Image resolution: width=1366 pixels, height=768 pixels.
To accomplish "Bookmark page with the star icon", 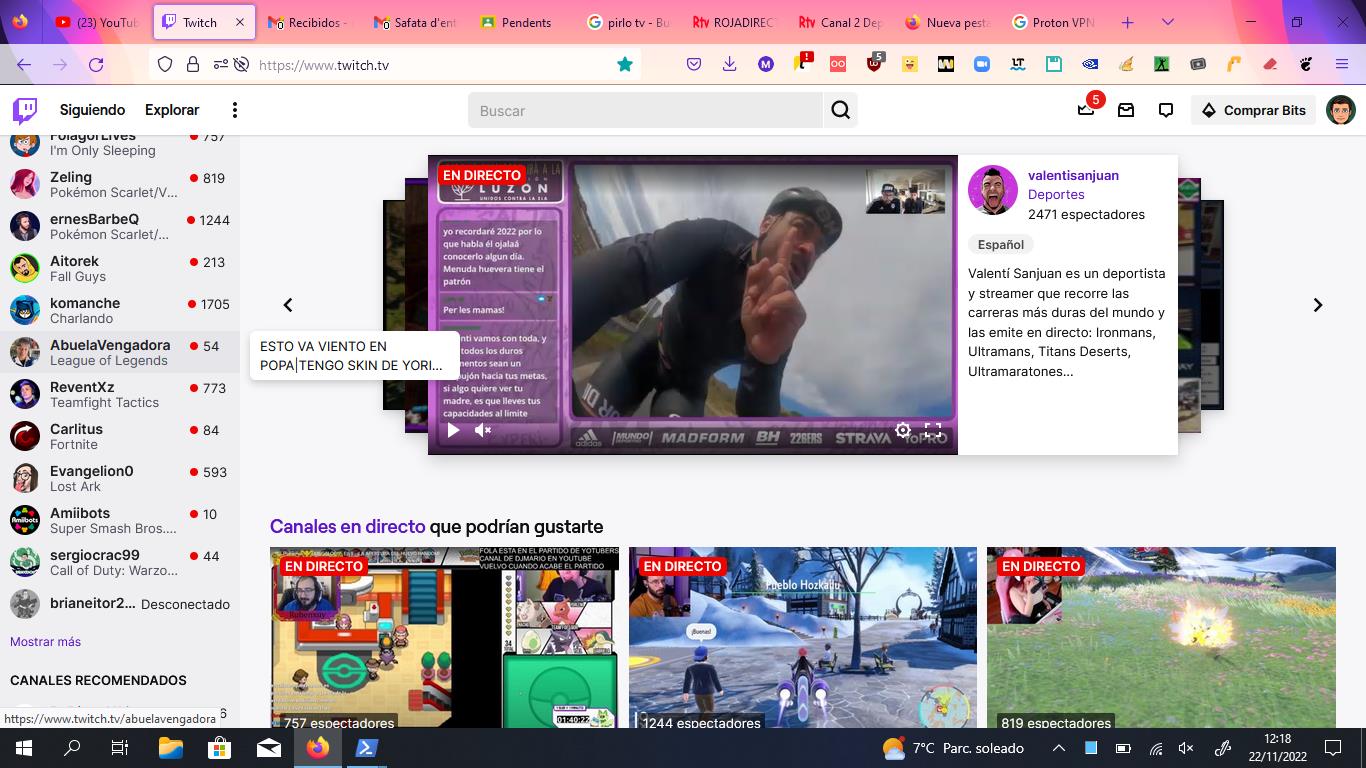I will click(x=625, y=64).
